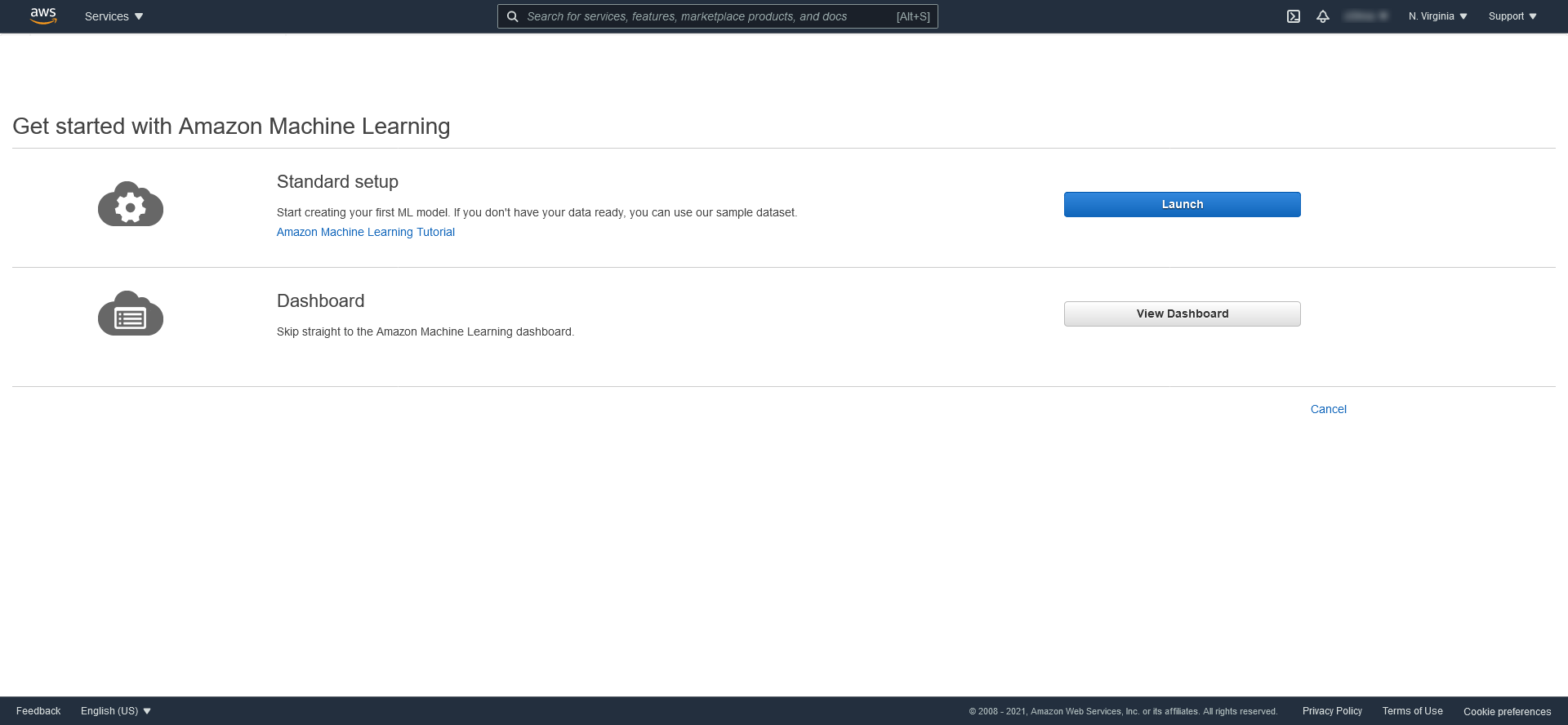Click the View Dashboard button
This screenshot has width=1568, height=725.
1182,314
